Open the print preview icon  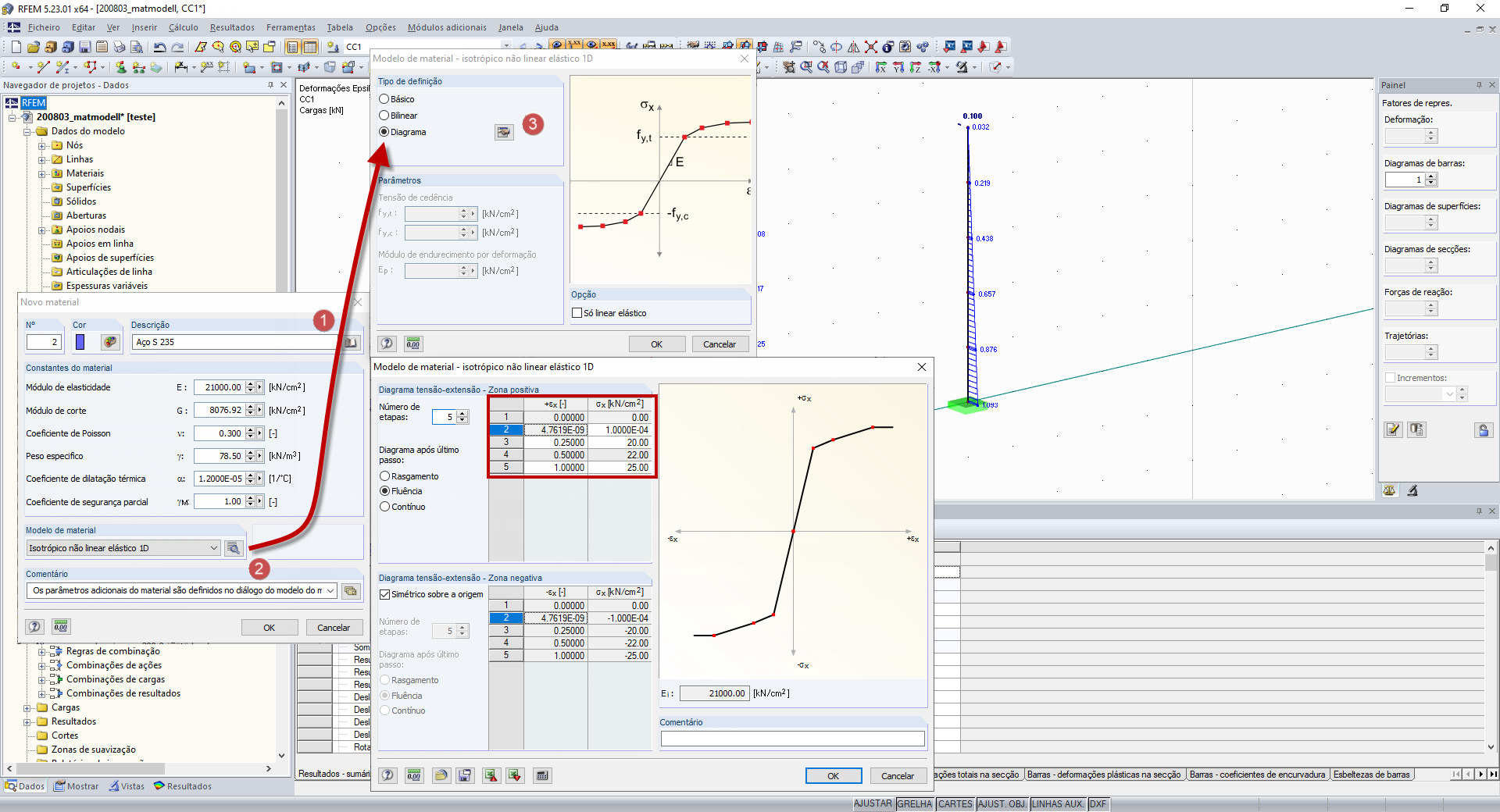137,47
